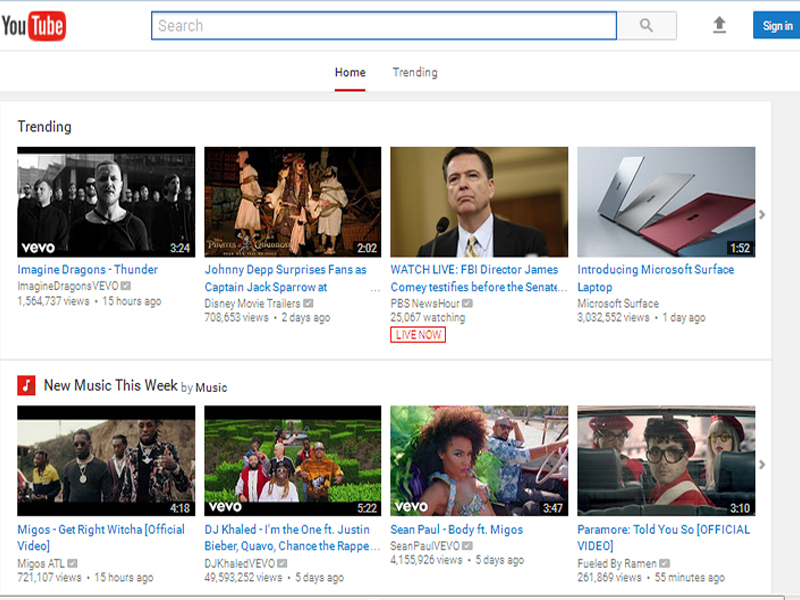Open the Johnny Depp Jack Sparrow thumbnail
Image resolution: width=800 pixels, height=600 pixels.
coord(292,202)
